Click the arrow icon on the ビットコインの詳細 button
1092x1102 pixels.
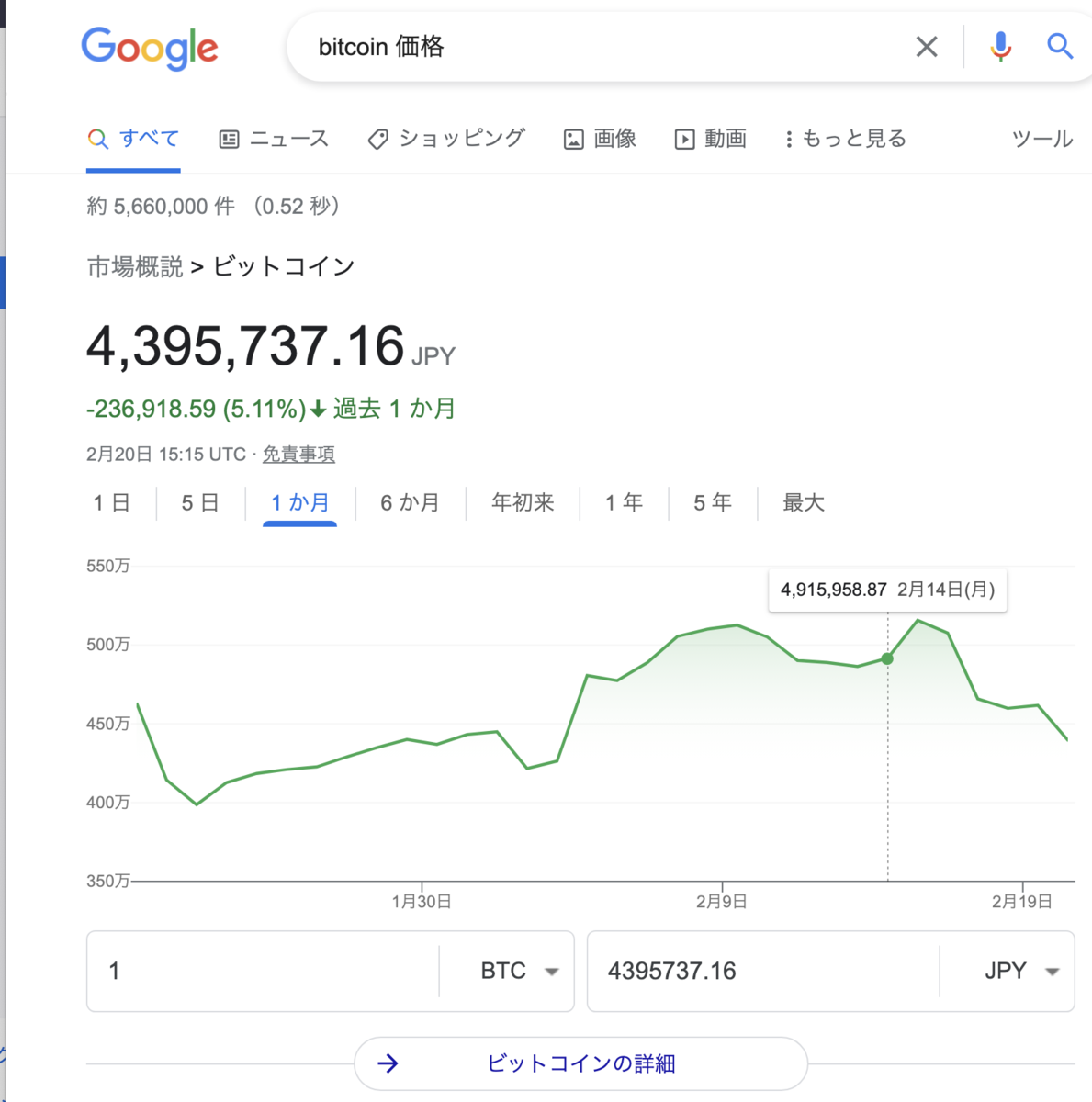[388, 1063]
